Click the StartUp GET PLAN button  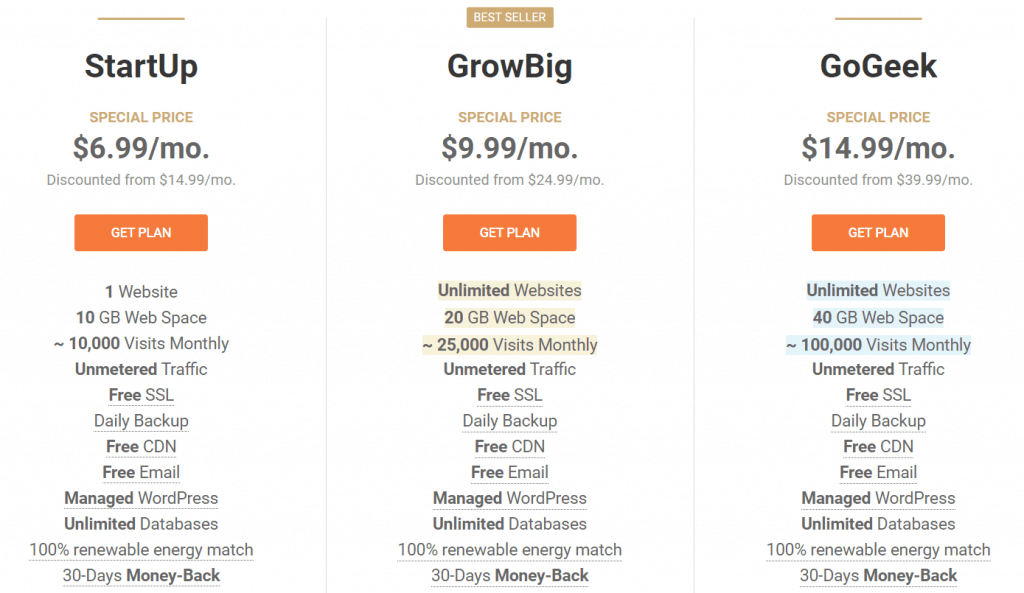point(140,232)
